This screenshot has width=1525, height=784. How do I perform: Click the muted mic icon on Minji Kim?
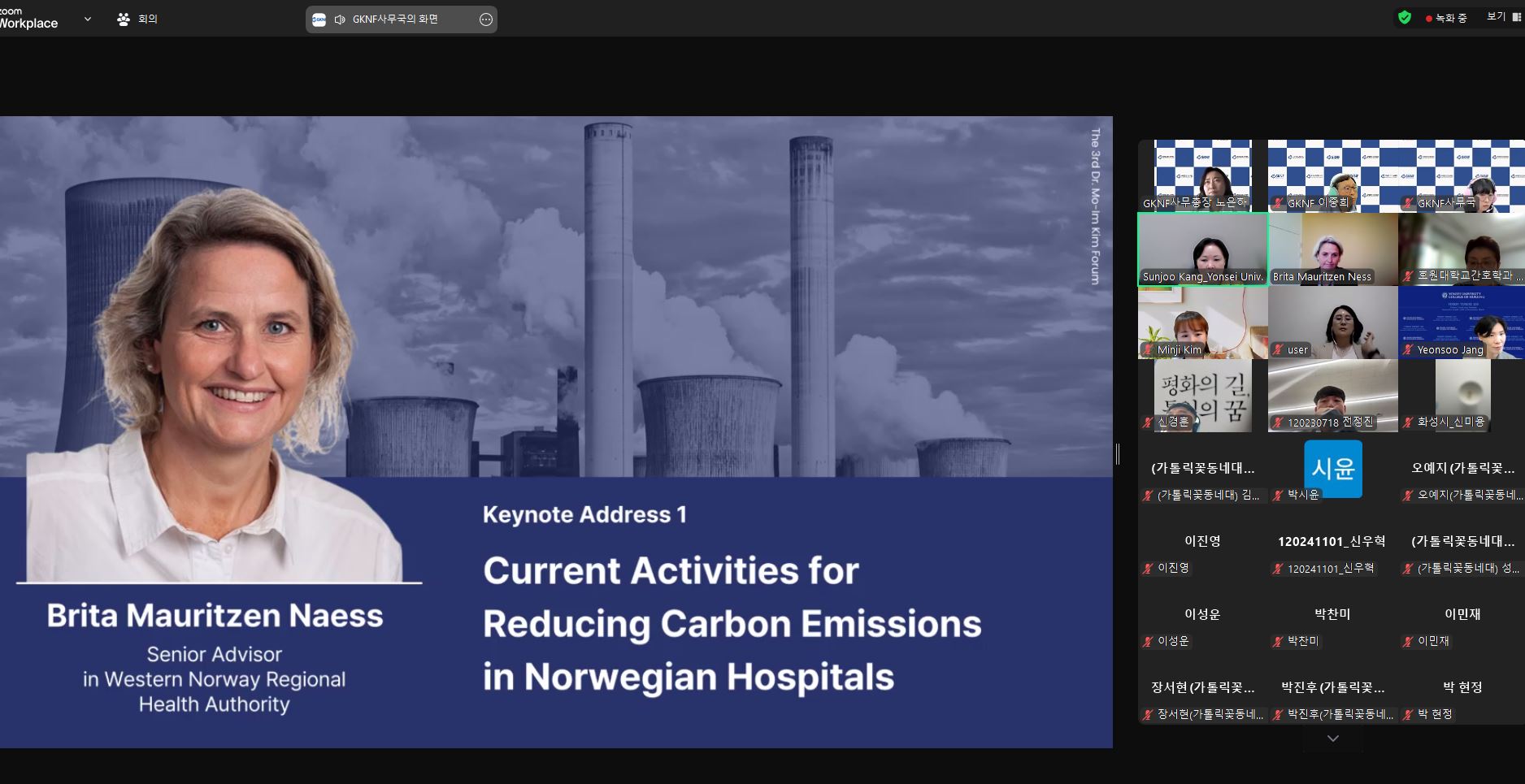click(1148, 350)
